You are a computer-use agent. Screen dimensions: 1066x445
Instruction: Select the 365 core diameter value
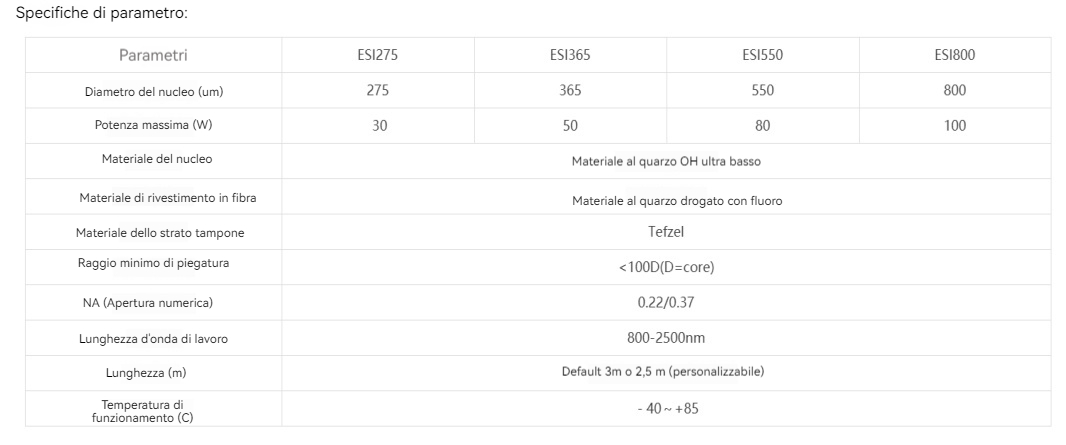570,91
